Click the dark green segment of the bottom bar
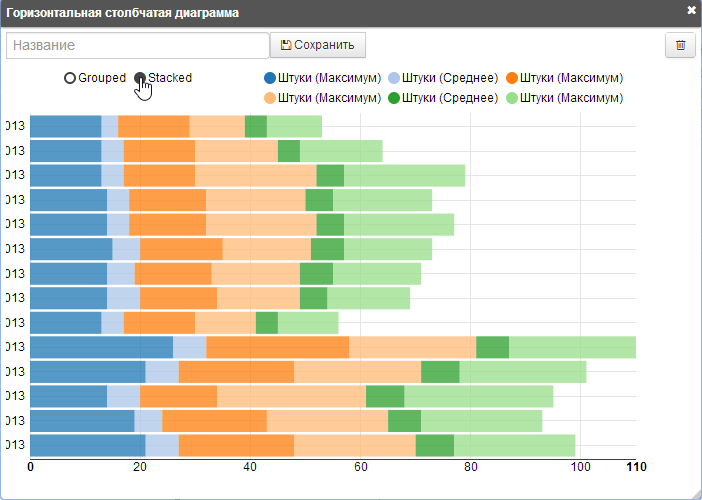Viewport: 702px width, 500px height. pos(435,446)
